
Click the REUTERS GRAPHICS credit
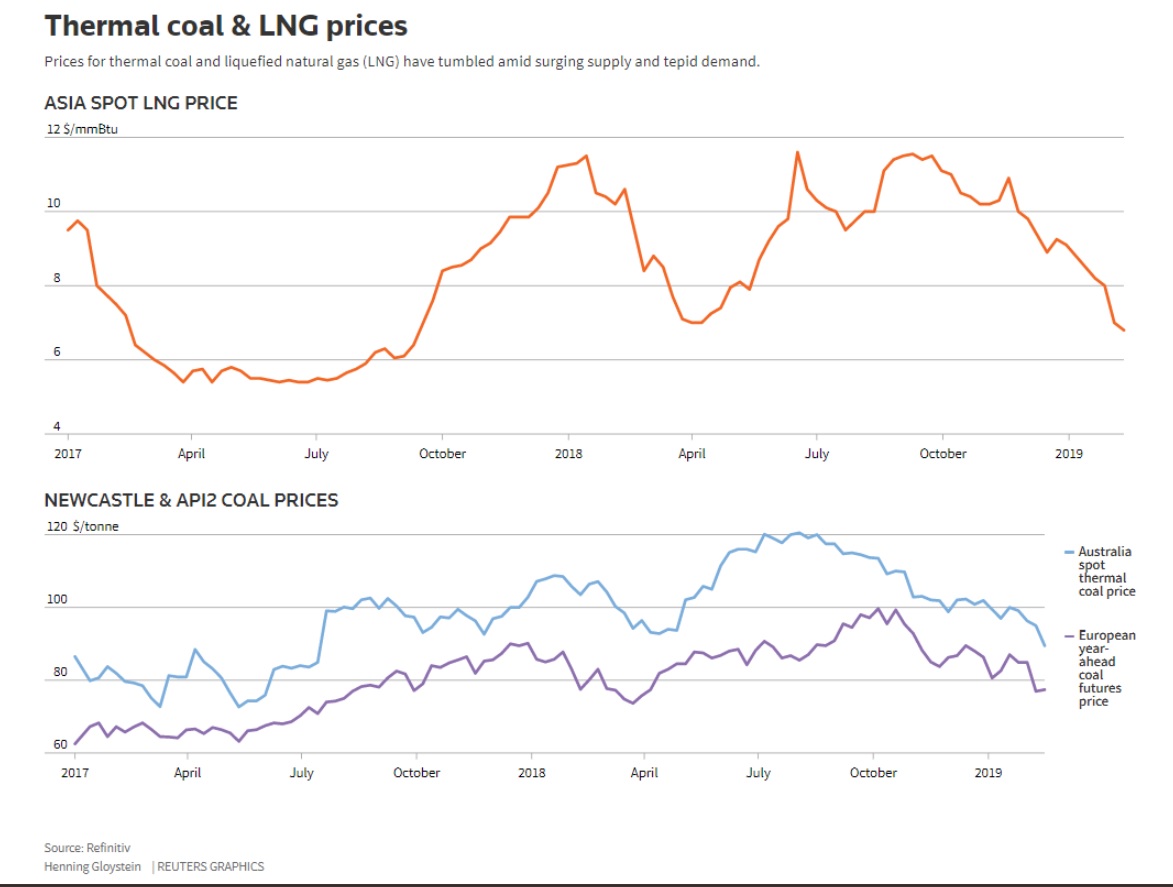tap(211, 866)
